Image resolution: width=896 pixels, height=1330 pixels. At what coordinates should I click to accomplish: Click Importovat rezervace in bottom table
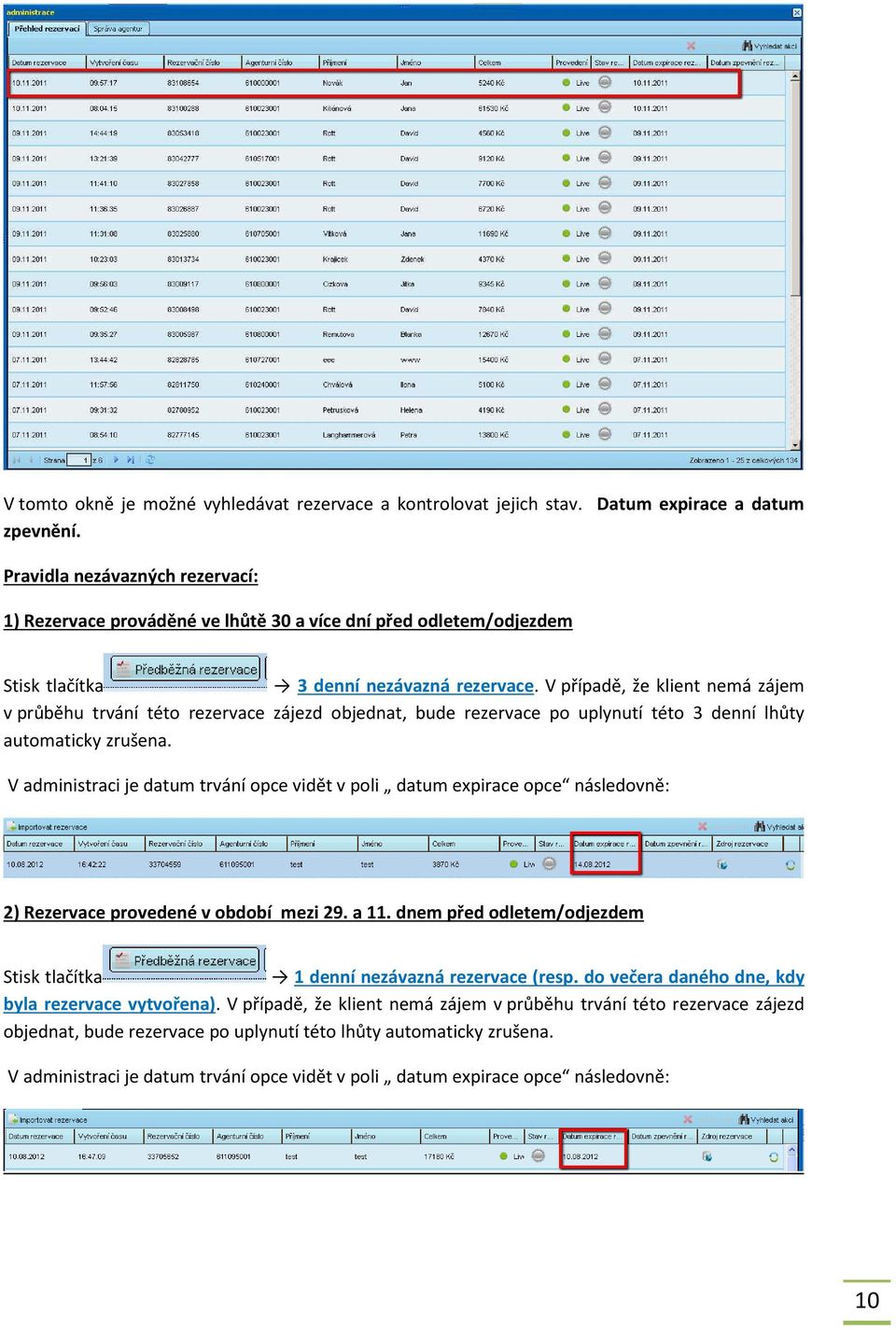tap(48, 1119)
